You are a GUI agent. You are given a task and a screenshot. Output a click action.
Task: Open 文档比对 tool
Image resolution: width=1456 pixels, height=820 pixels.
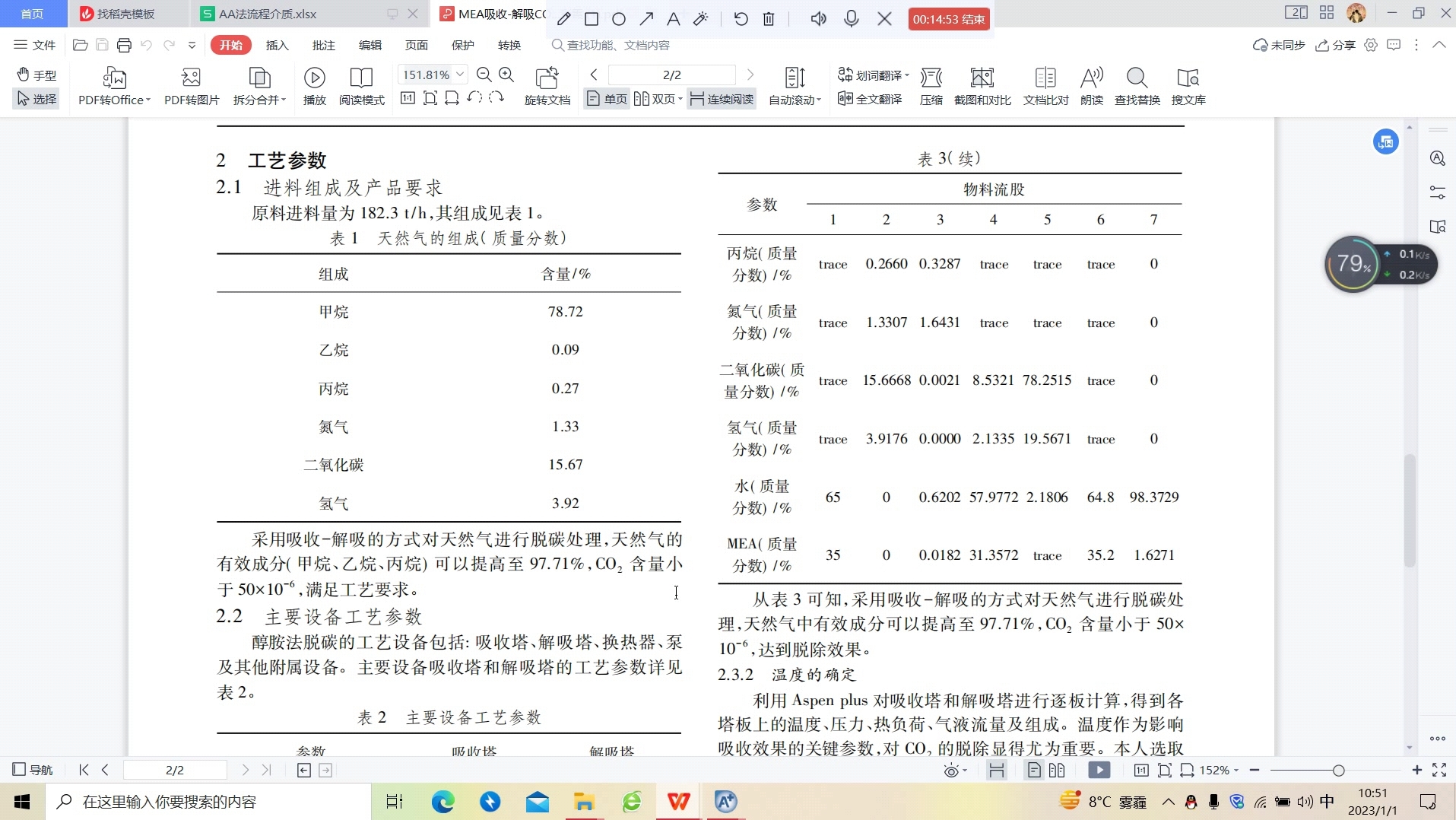click(x=1045, y=86)
